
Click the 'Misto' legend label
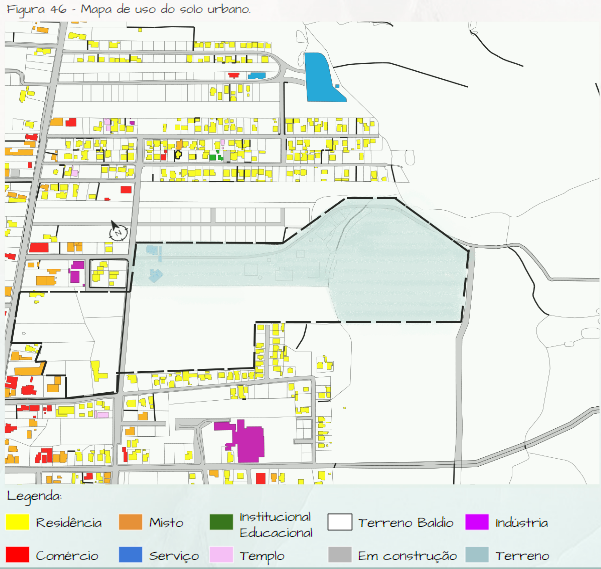click(x=166, y=523)
